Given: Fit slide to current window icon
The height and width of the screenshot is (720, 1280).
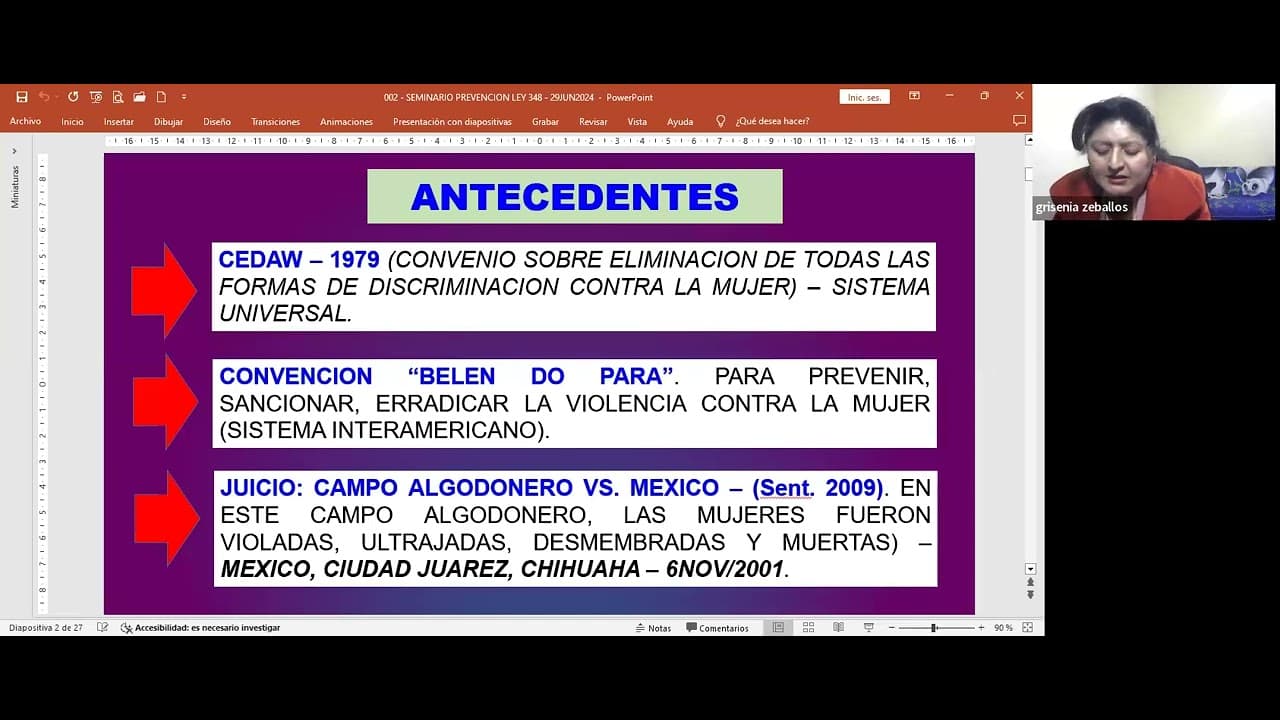Looking at the screenshot, I should [x=1027, y=627].
